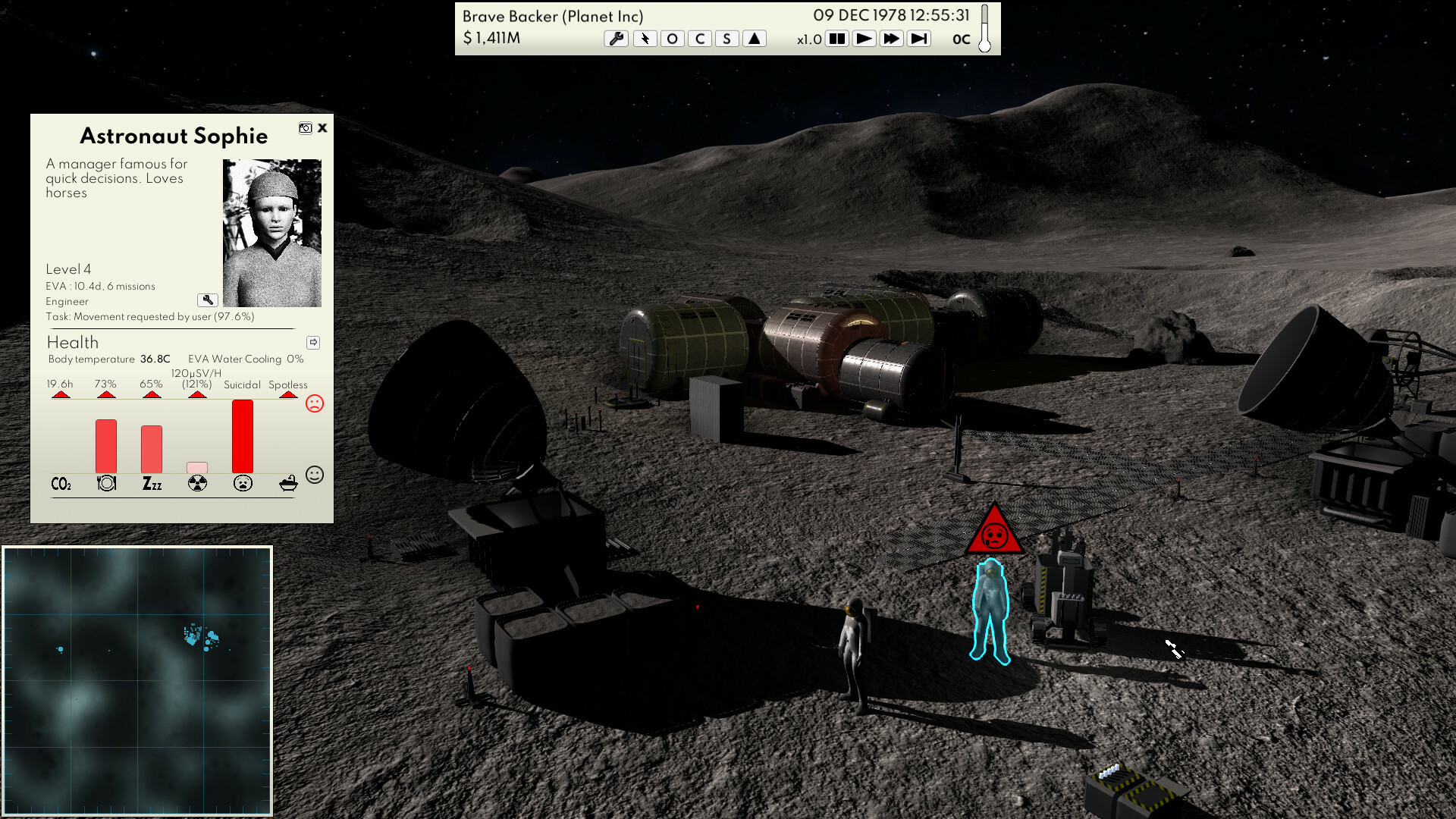Click the camera icon on Sophie's panel
The width and height of the screenshot is (1456, 819).
coord(306,128)
